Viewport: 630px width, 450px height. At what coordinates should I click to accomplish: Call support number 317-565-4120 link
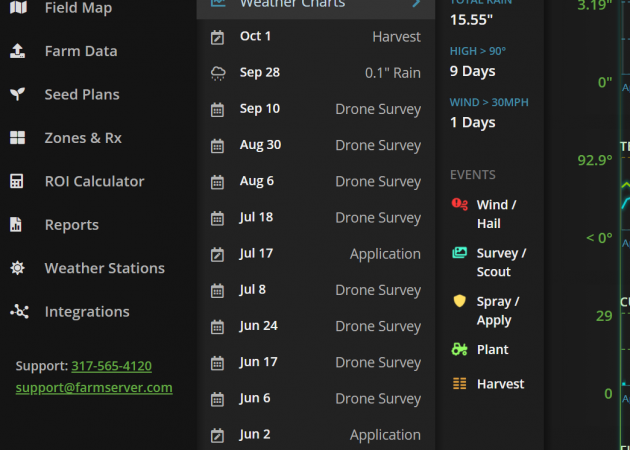111,366
